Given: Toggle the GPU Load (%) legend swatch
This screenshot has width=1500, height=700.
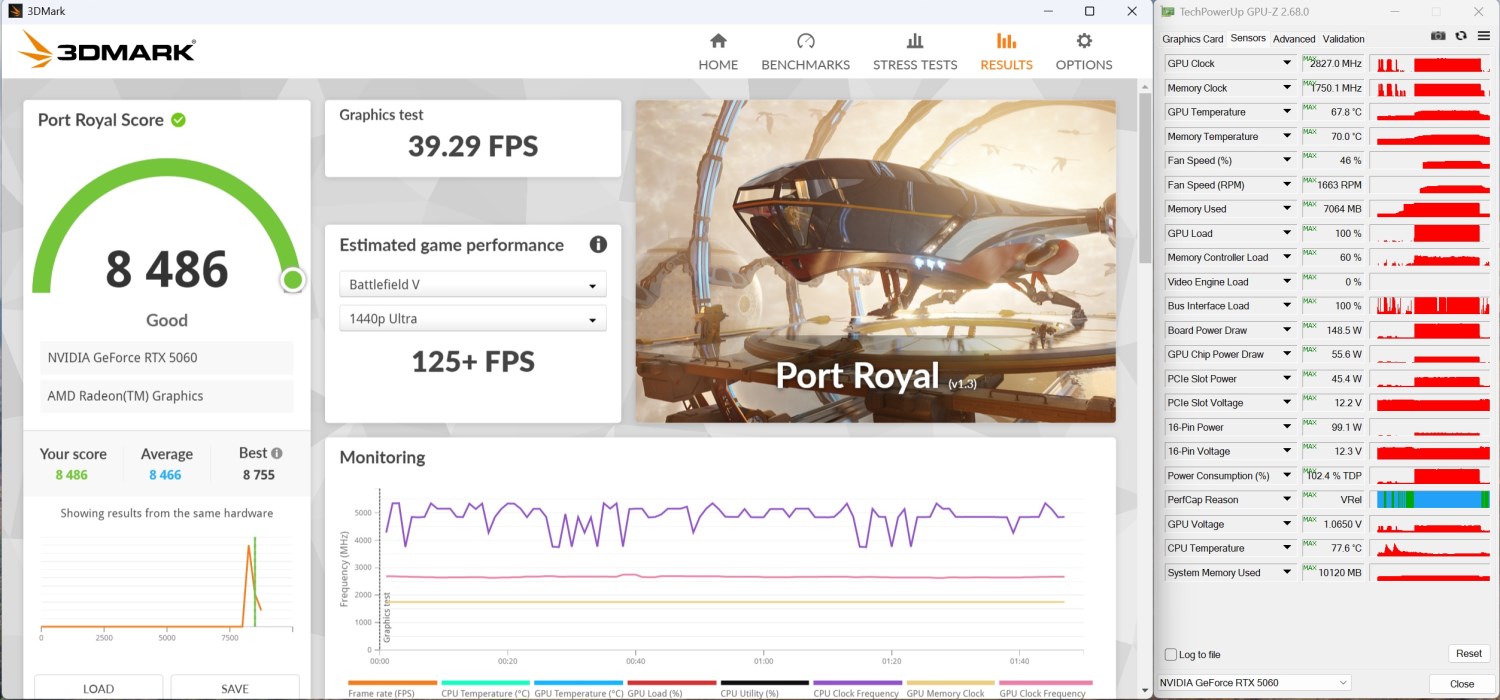Looking at the screenshot, I should 672,682.
